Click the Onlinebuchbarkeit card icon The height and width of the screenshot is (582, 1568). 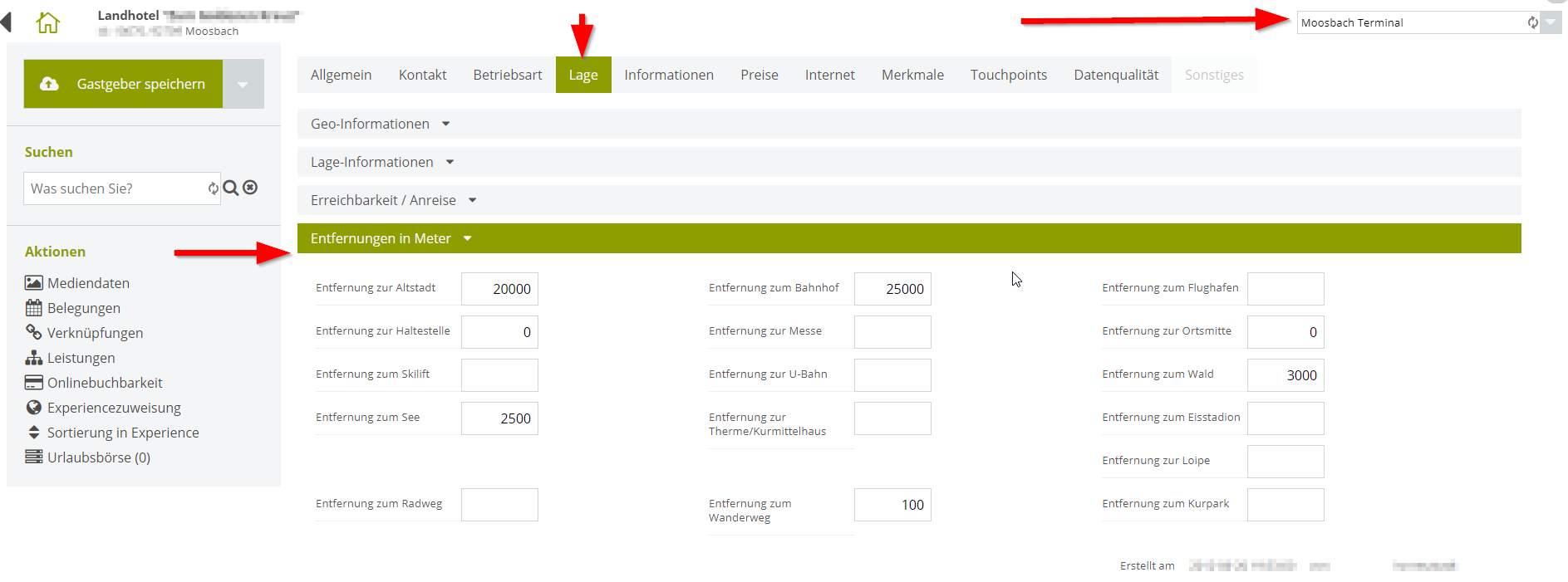[x=34, y=383]
